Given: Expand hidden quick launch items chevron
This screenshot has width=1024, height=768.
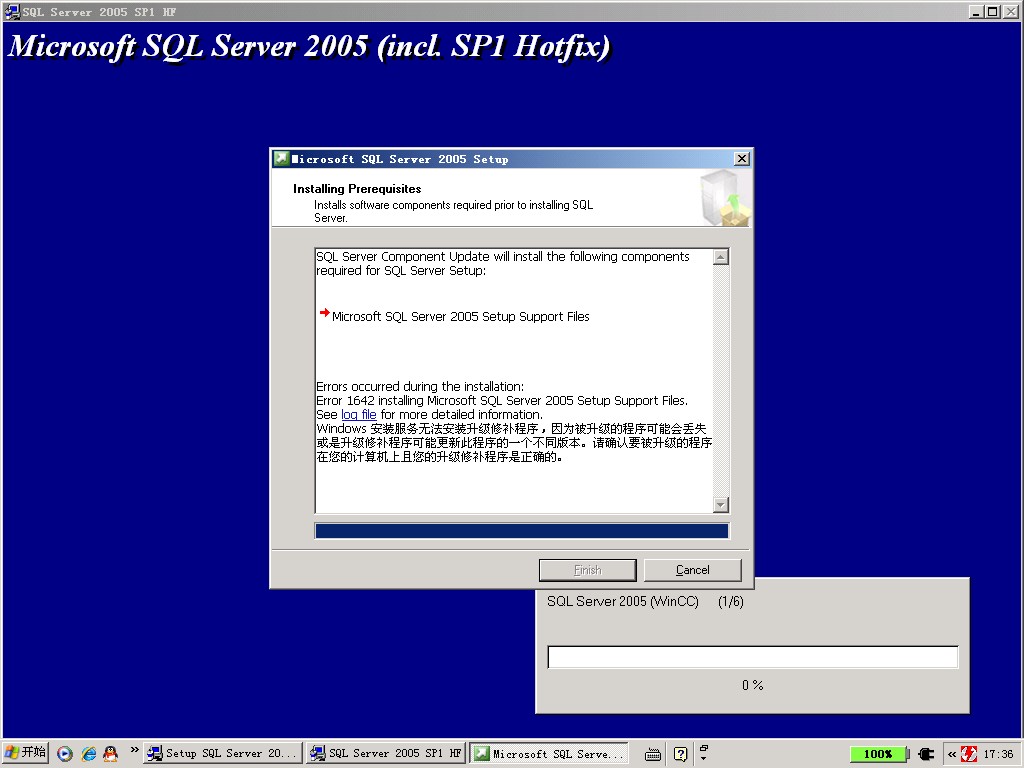Looking at the screenshot, I should tap(134, 750).
